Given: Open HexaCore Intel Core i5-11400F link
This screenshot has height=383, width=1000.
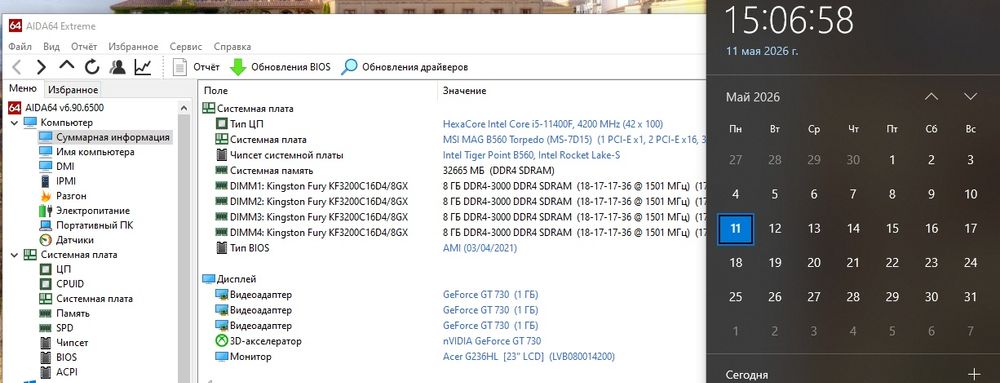Looking at the screenshot, I should click(552, 124).
